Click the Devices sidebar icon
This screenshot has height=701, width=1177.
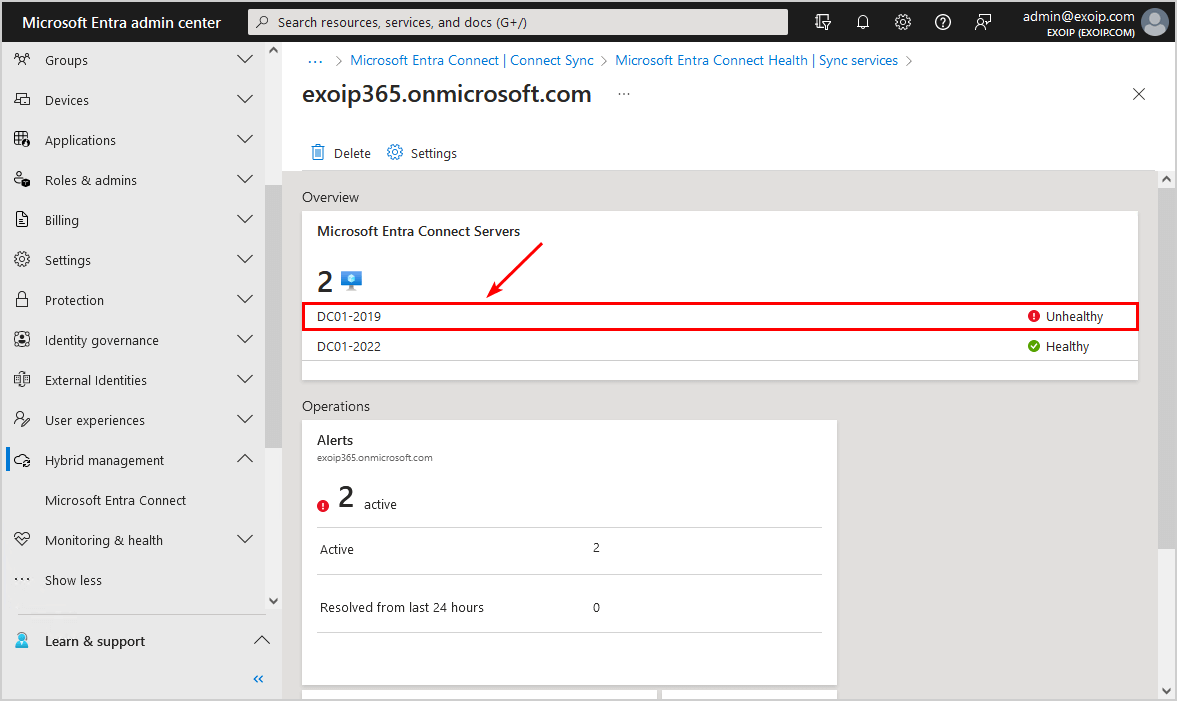pyautogui.click(x=22, y=99)
